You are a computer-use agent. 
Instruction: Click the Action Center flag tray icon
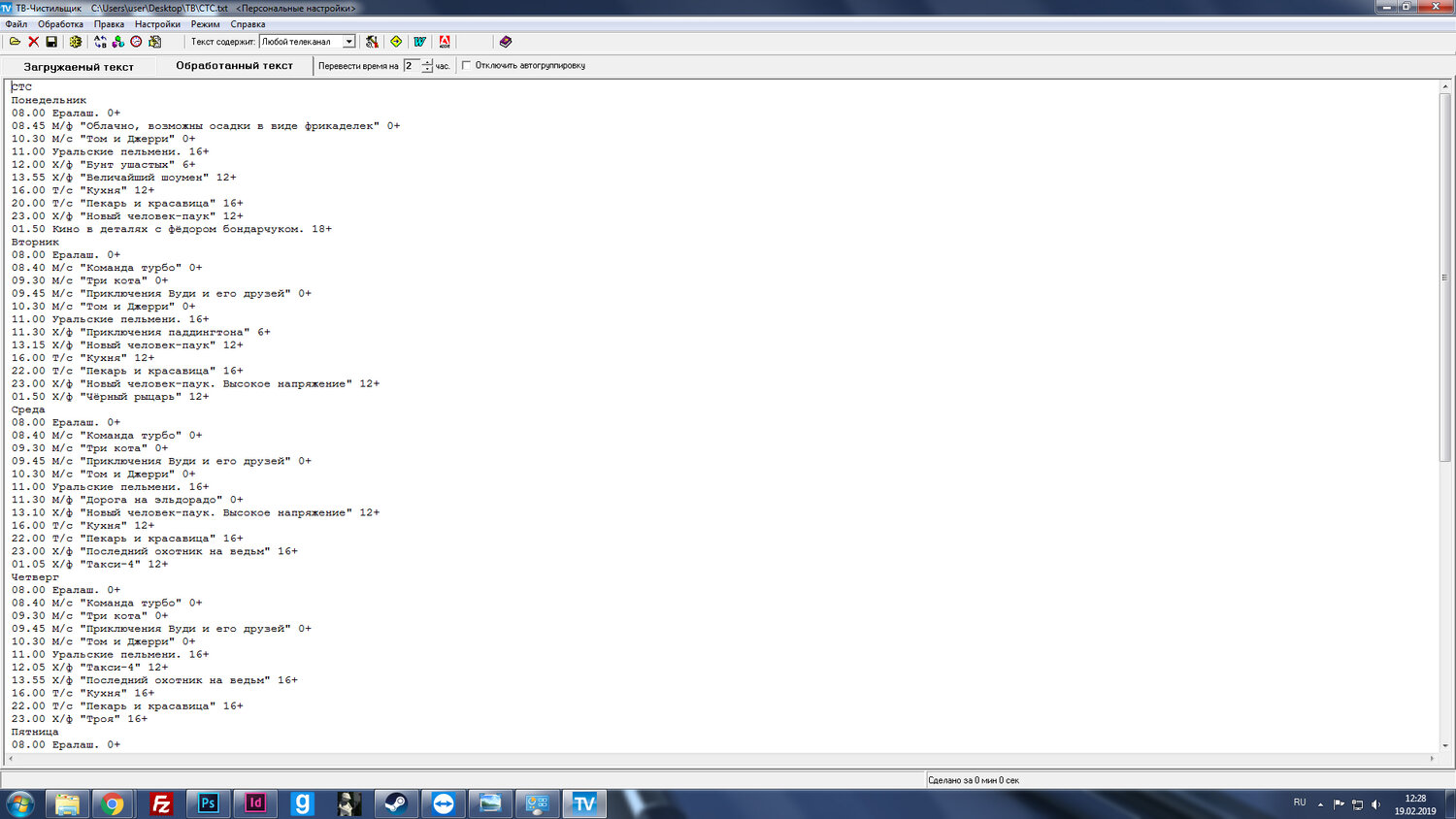pos(1339,804)
